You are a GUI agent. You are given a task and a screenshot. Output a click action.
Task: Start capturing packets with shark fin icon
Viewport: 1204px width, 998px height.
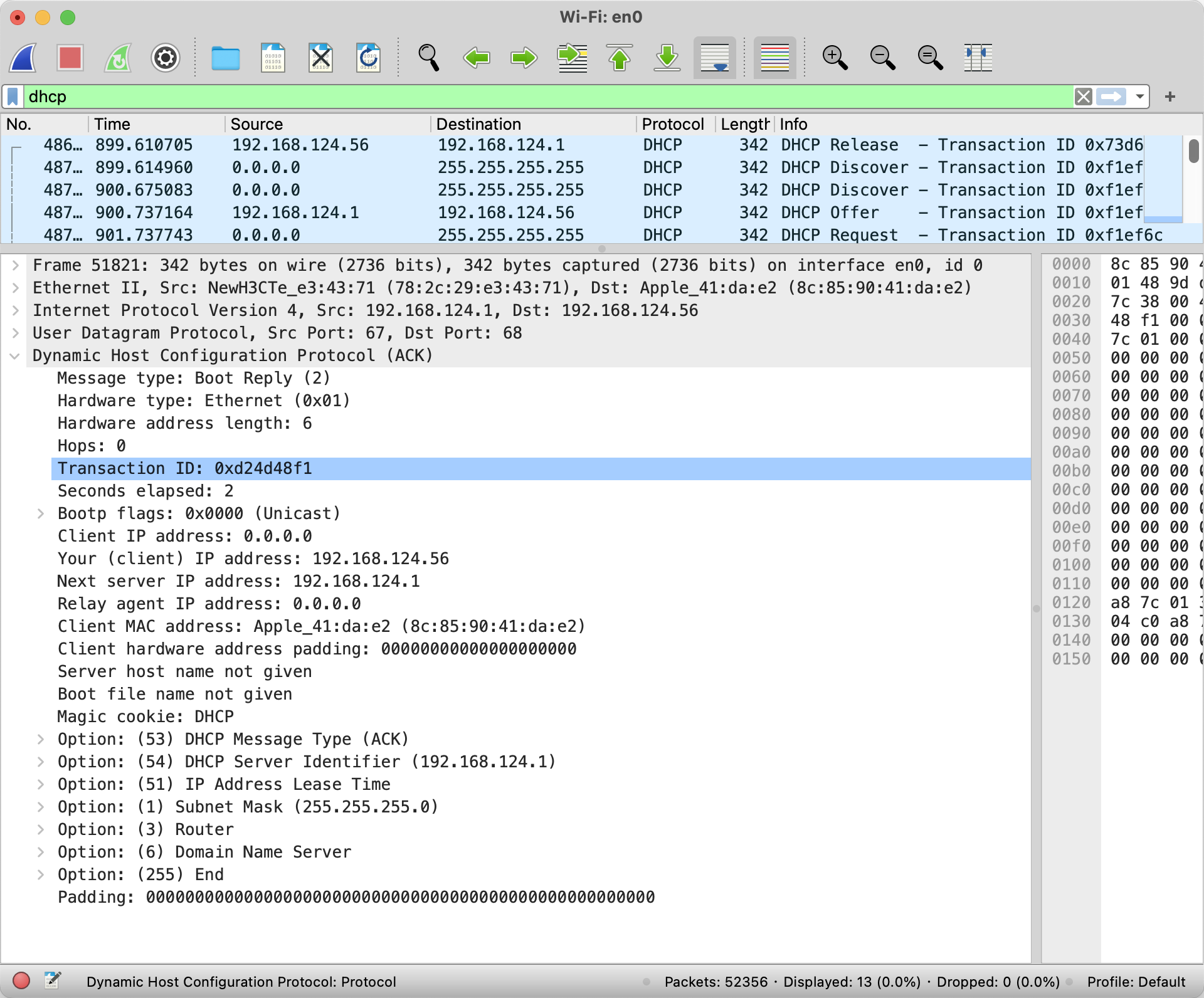[x=23, y=58]
